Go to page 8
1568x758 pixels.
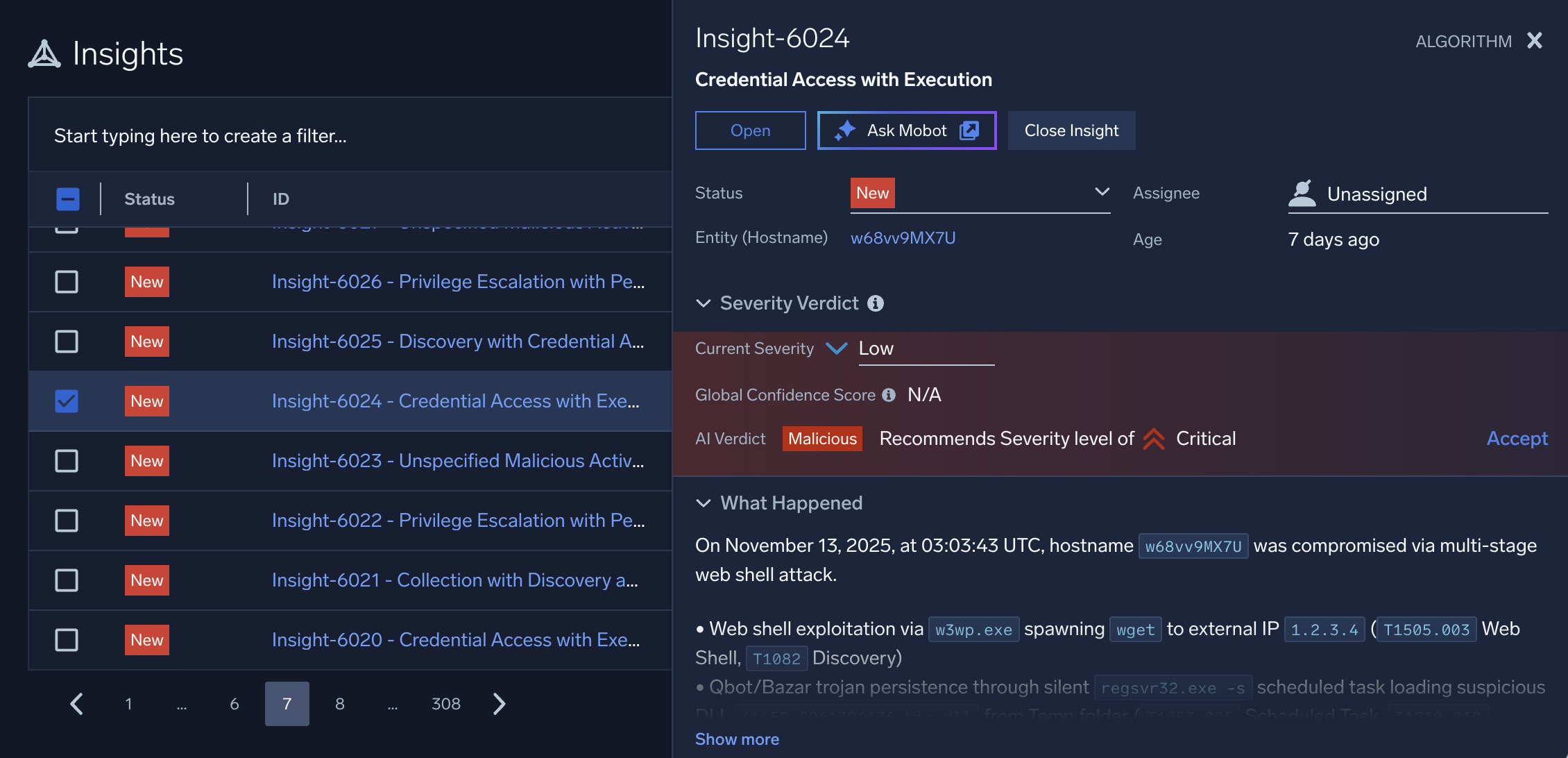[x=340, y=704]
